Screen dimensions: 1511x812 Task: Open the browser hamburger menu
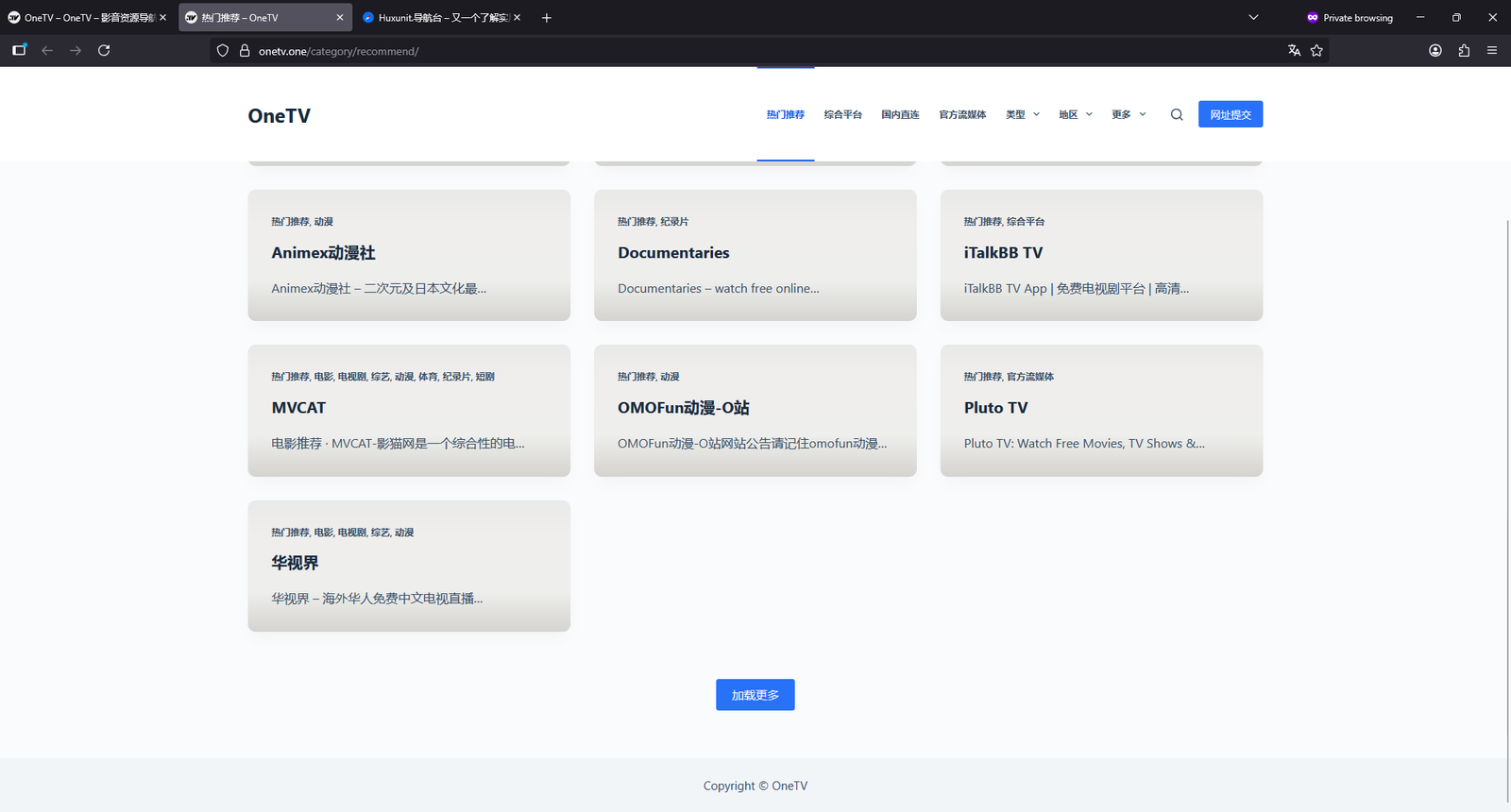[1492, 51]
